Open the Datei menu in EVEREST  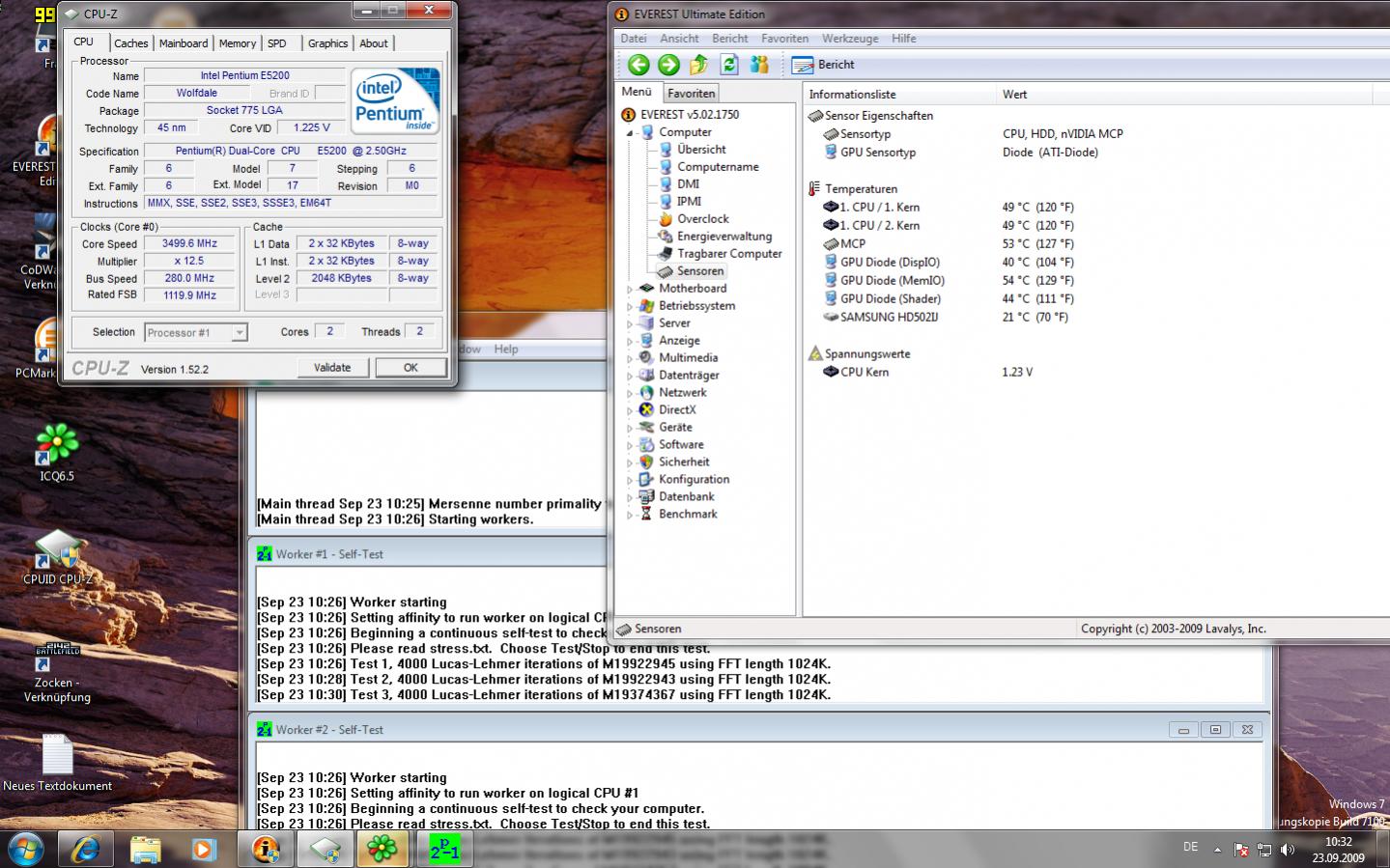point(634,39)
